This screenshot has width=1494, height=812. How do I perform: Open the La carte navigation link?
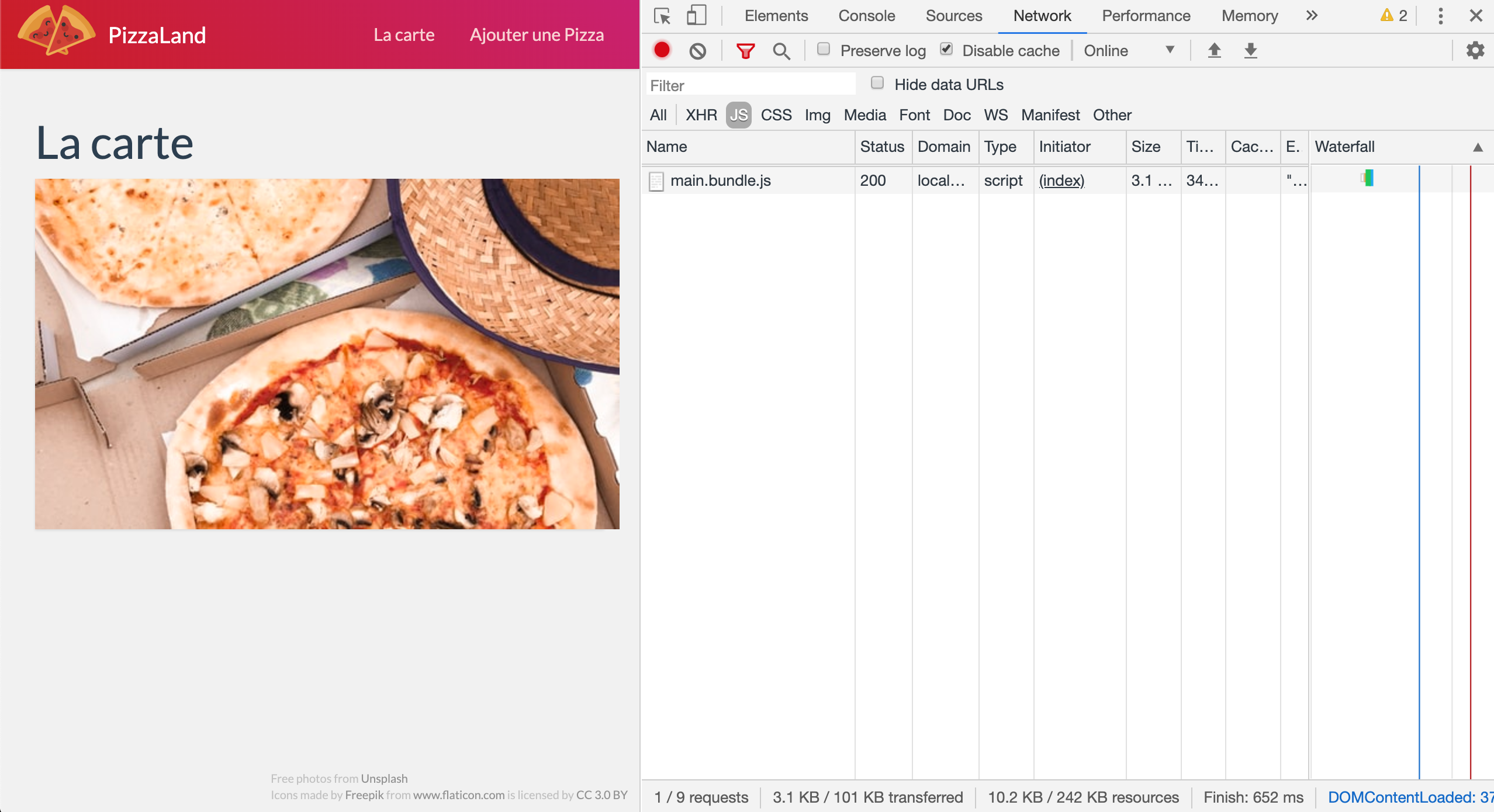(x=404, y=35)
